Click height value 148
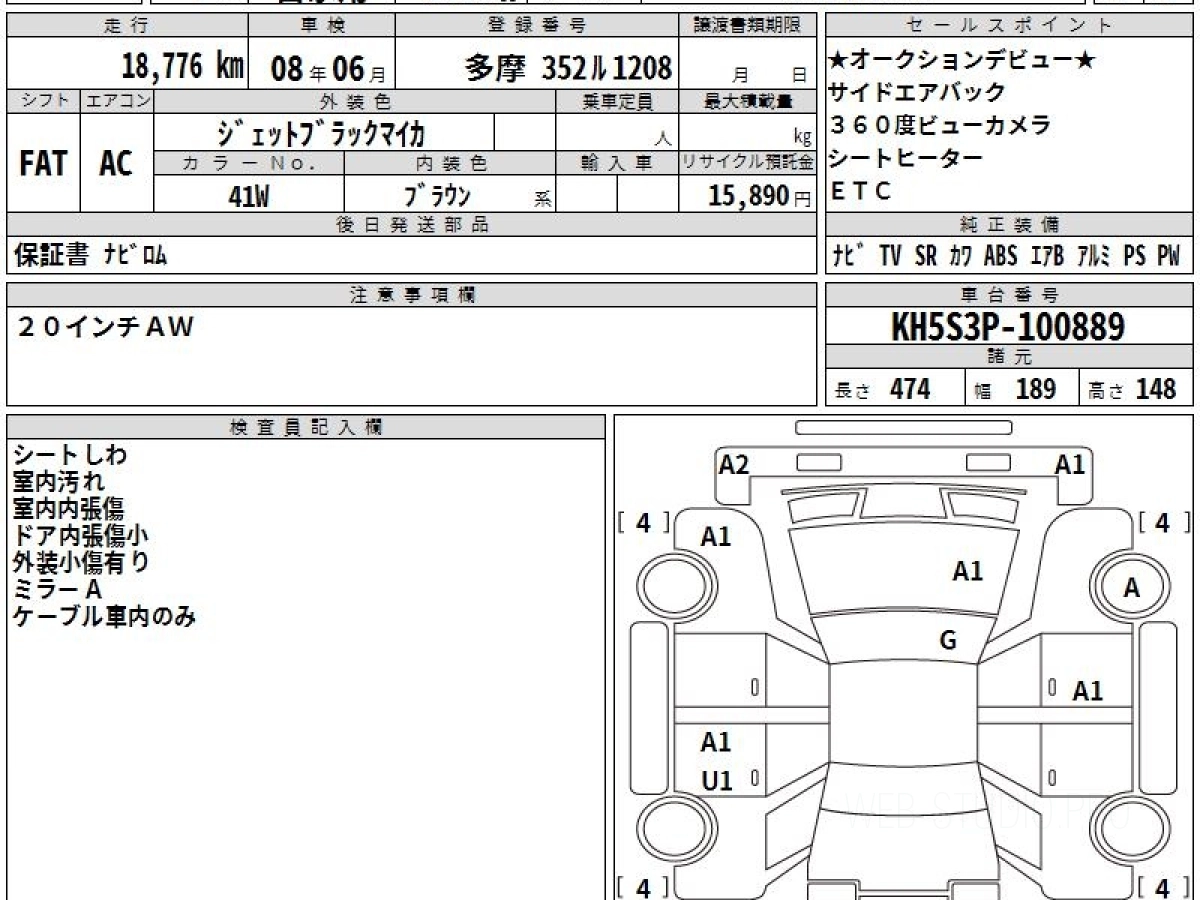 (x=1155, y=388)
